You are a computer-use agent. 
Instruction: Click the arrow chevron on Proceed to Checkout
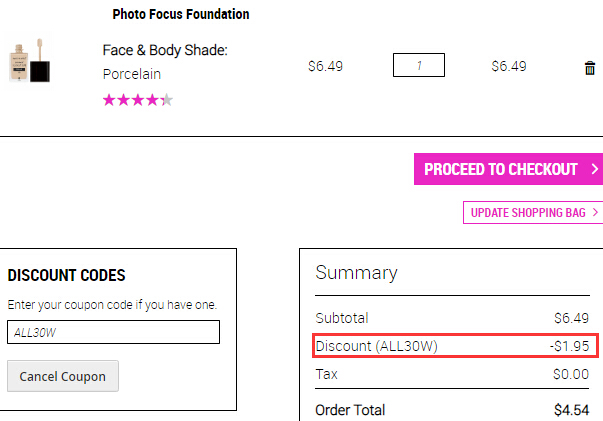click(x=595, y=169)
